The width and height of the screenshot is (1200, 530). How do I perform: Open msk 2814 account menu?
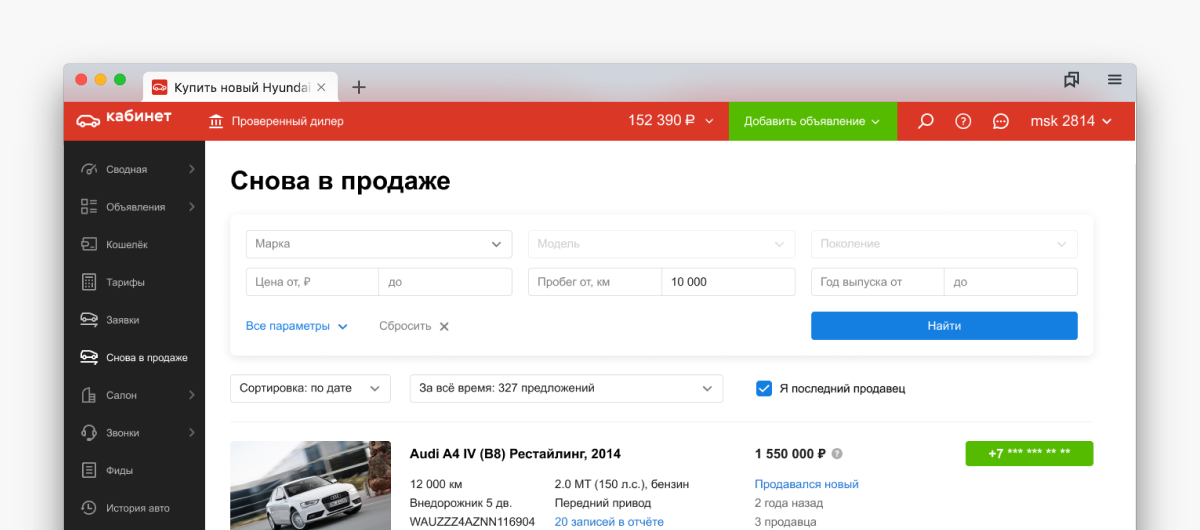point(1071,121)
